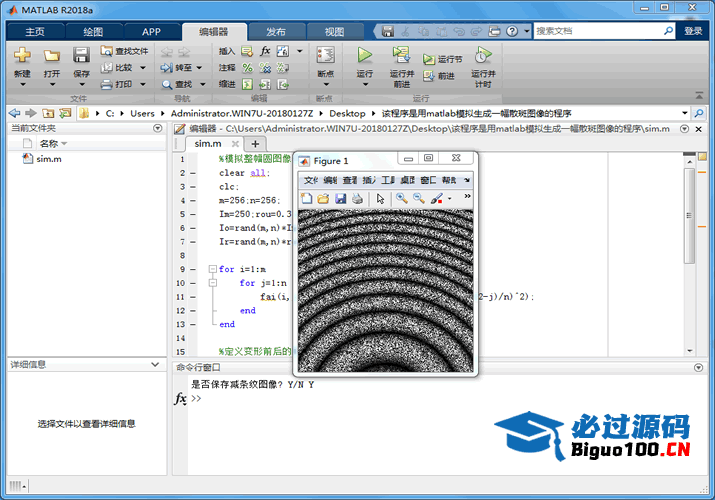The height and width of the screenshot is (500, 715).
Task: Open a file with the folder icon
Action: (x=52, y=55)
